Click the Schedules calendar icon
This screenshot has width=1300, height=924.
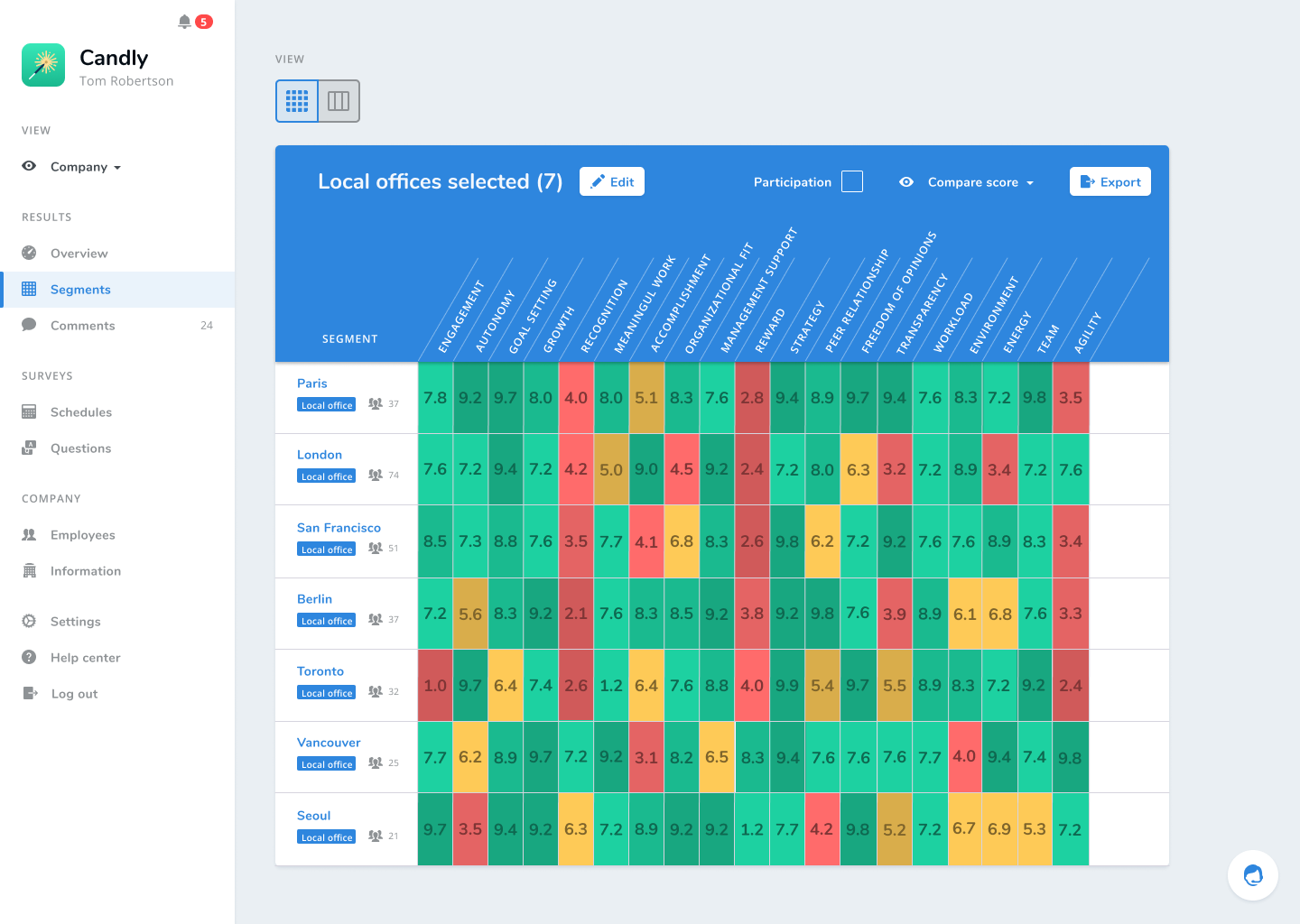click(x=29, y=412)
